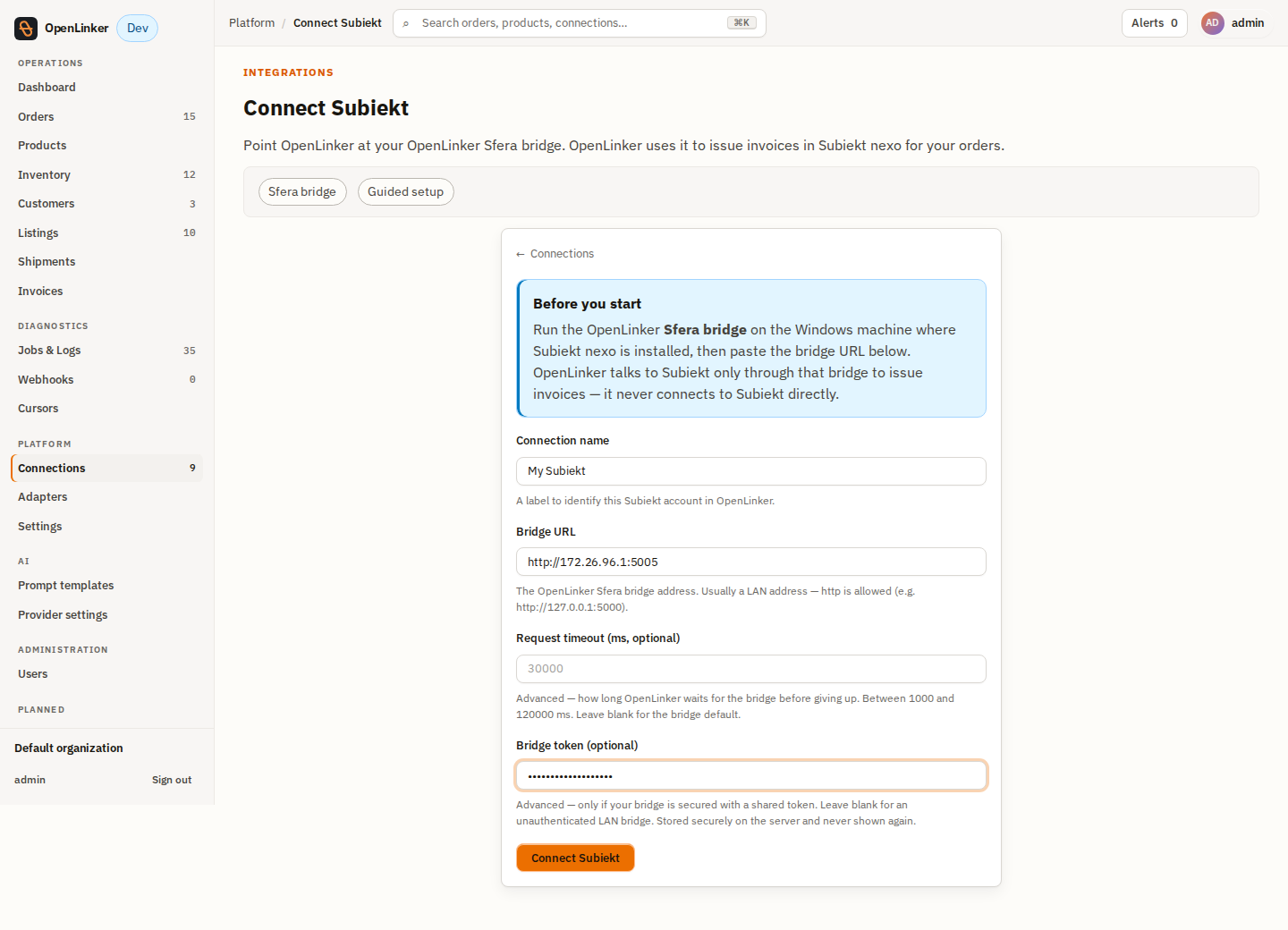
Task: Open the Dashboard page
Action: (106, 88)
